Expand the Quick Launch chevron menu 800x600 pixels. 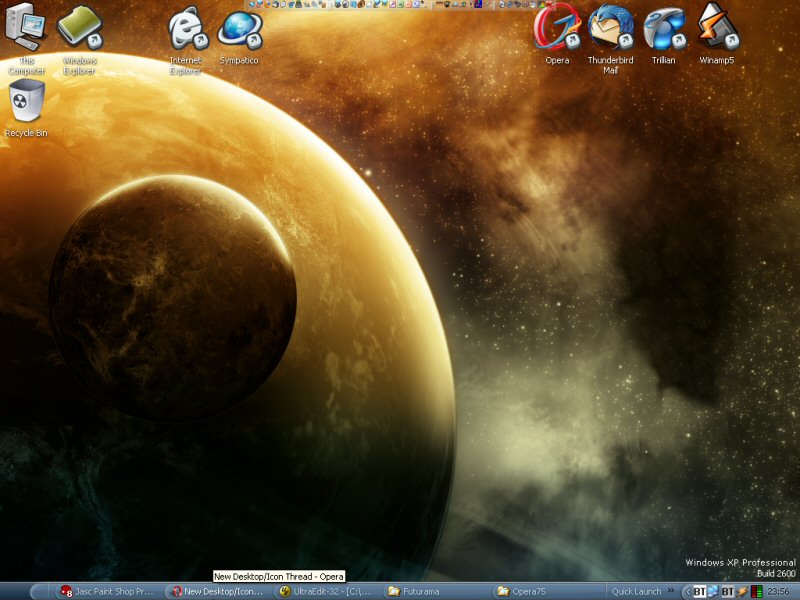click(x=670, y=591)
